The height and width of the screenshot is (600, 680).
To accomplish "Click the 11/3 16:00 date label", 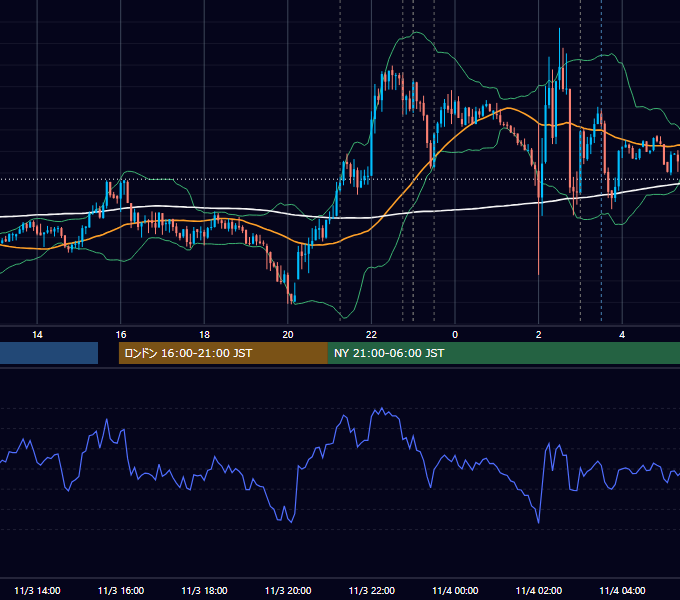I will pos(121,590).
